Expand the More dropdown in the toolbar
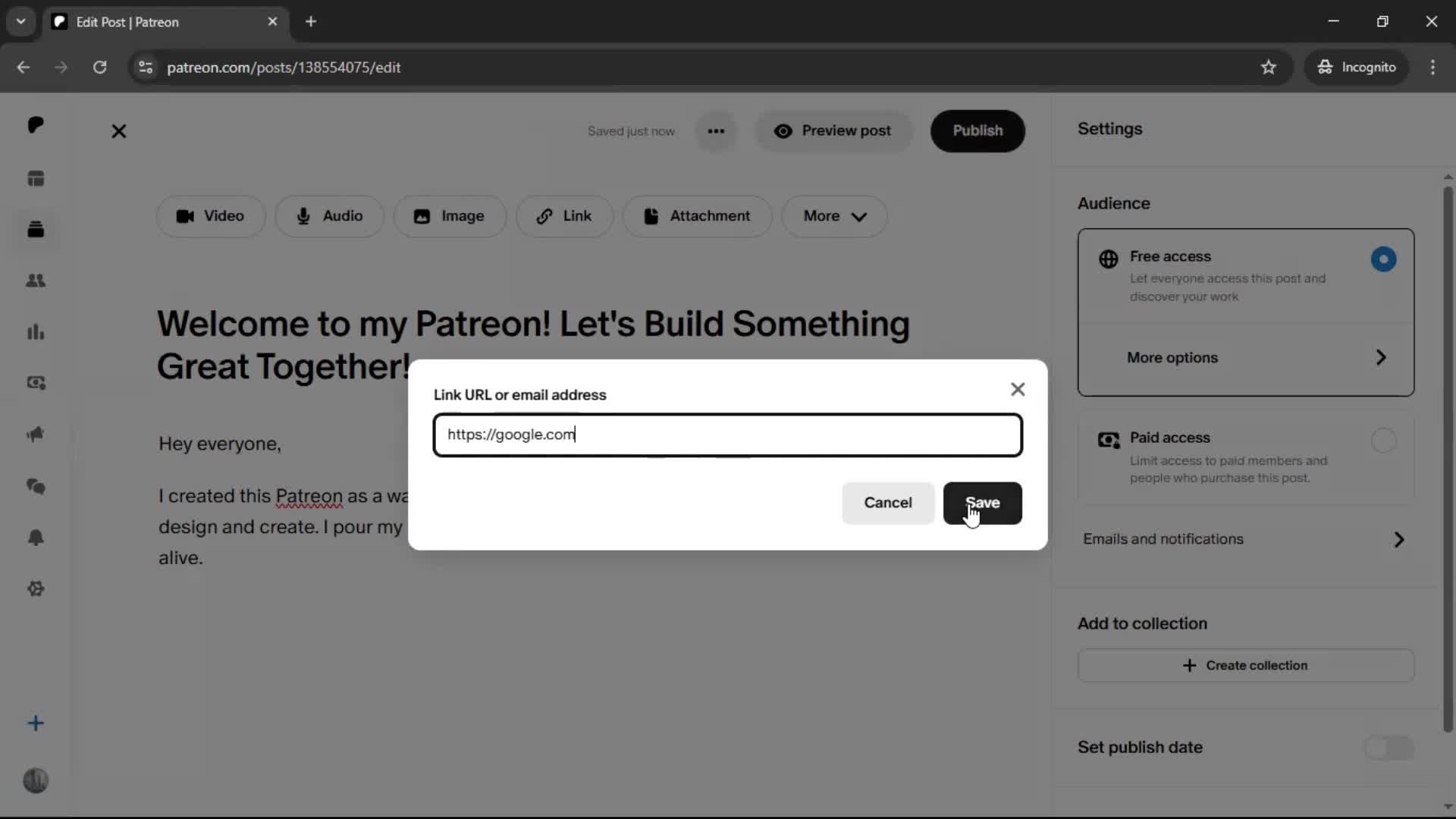The height and width of the screenshot is (819, 1456). pyautogui.click(x=834, y=216)
